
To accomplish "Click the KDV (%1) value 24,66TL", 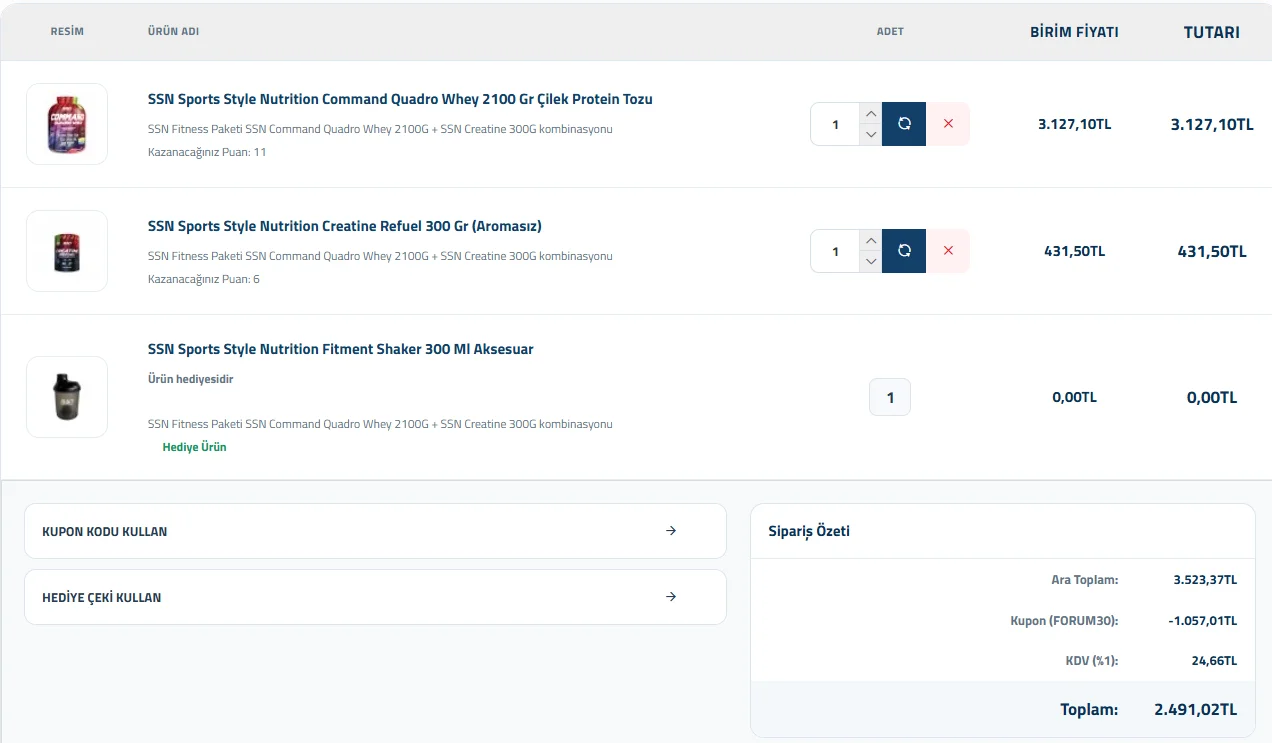I will coord(1216,661).
